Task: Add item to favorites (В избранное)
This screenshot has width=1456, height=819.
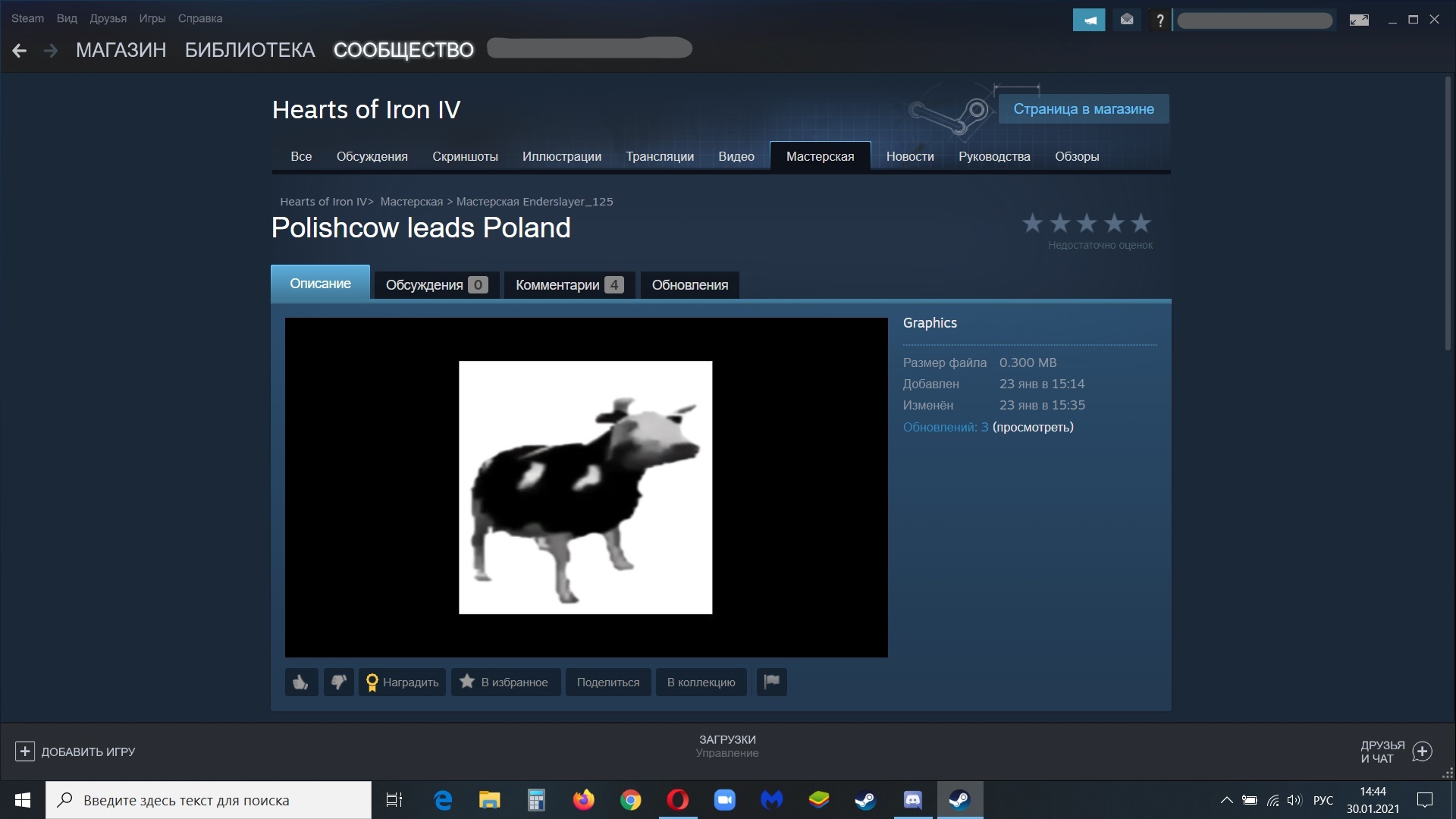Action: pos(505,682)
